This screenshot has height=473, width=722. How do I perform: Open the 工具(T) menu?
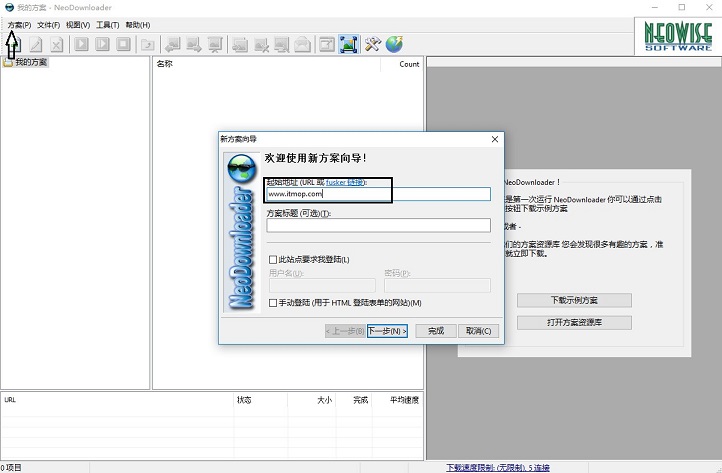pos(107,25)
